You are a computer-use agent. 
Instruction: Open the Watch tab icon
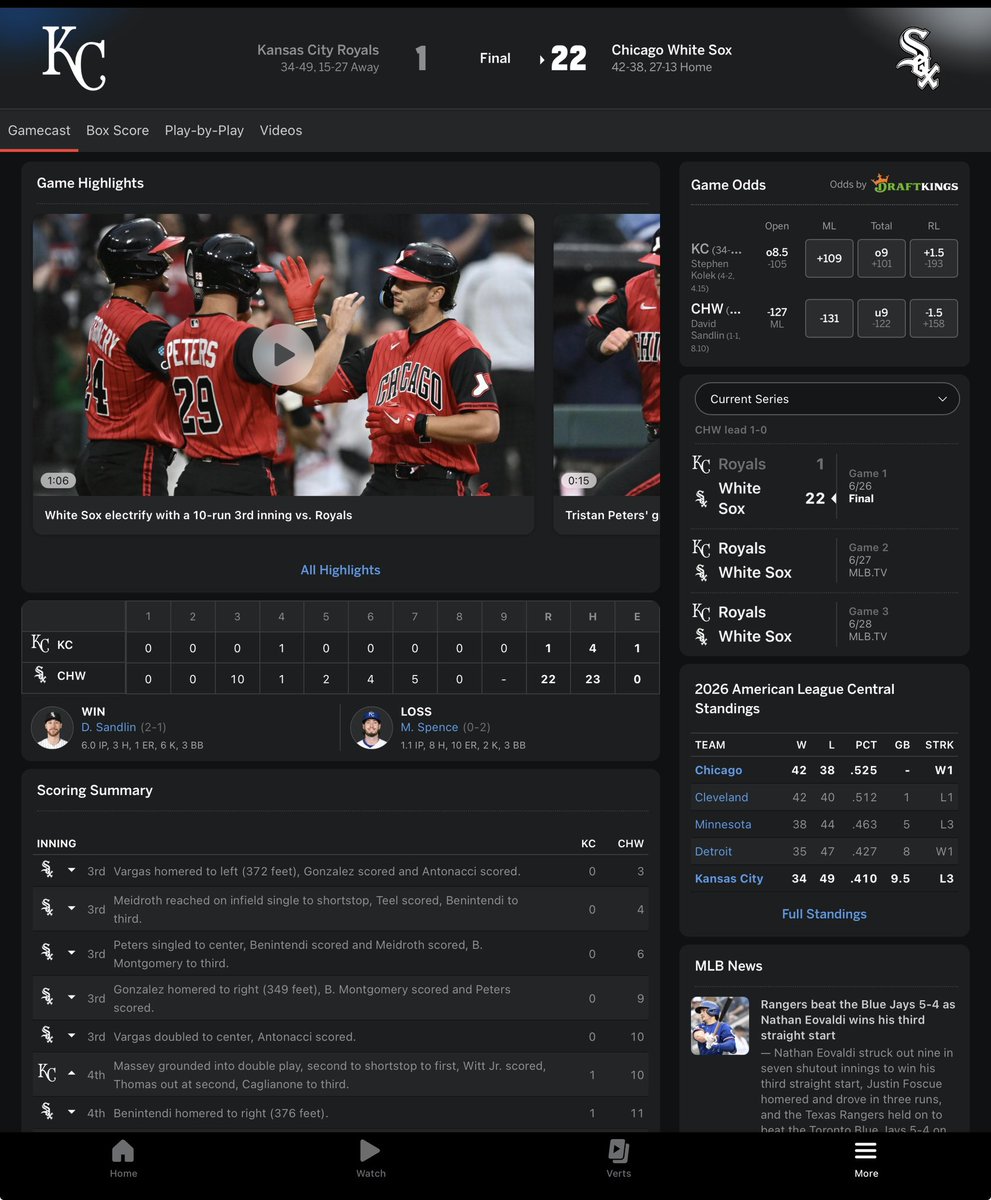(x=370, y=1150)
